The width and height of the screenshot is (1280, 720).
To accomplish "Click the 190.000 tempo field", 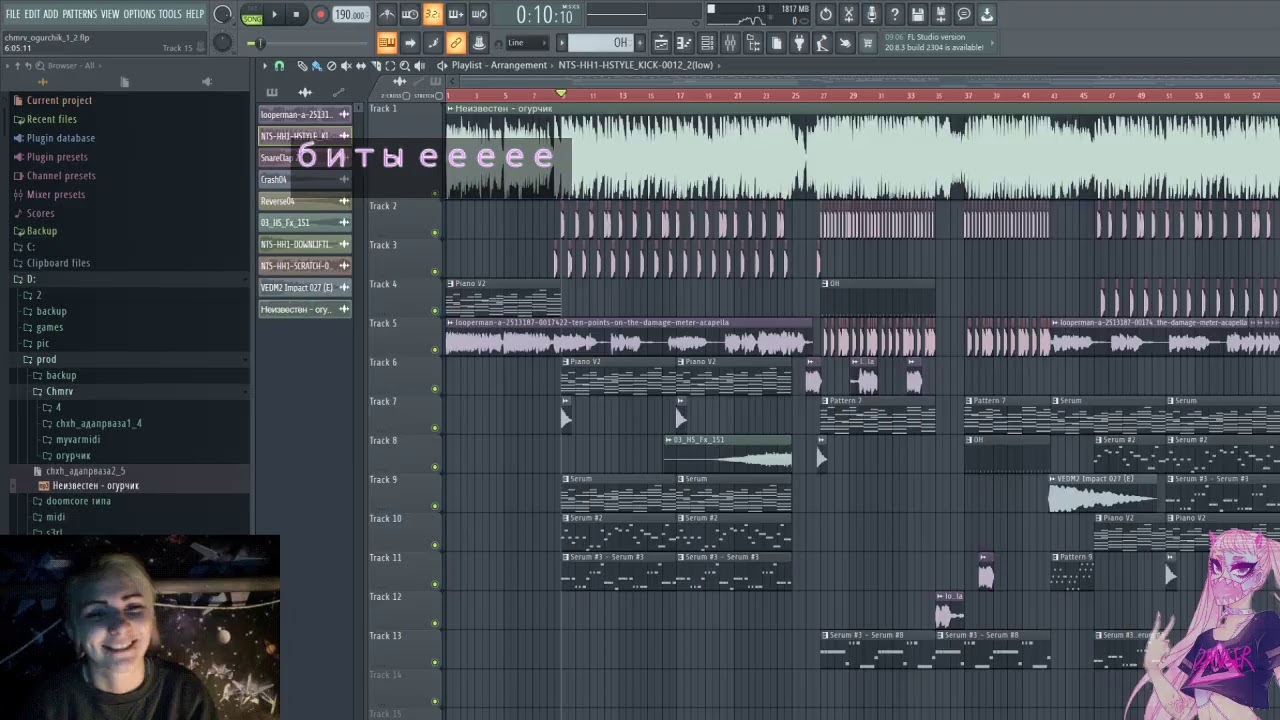I will 350,15.
